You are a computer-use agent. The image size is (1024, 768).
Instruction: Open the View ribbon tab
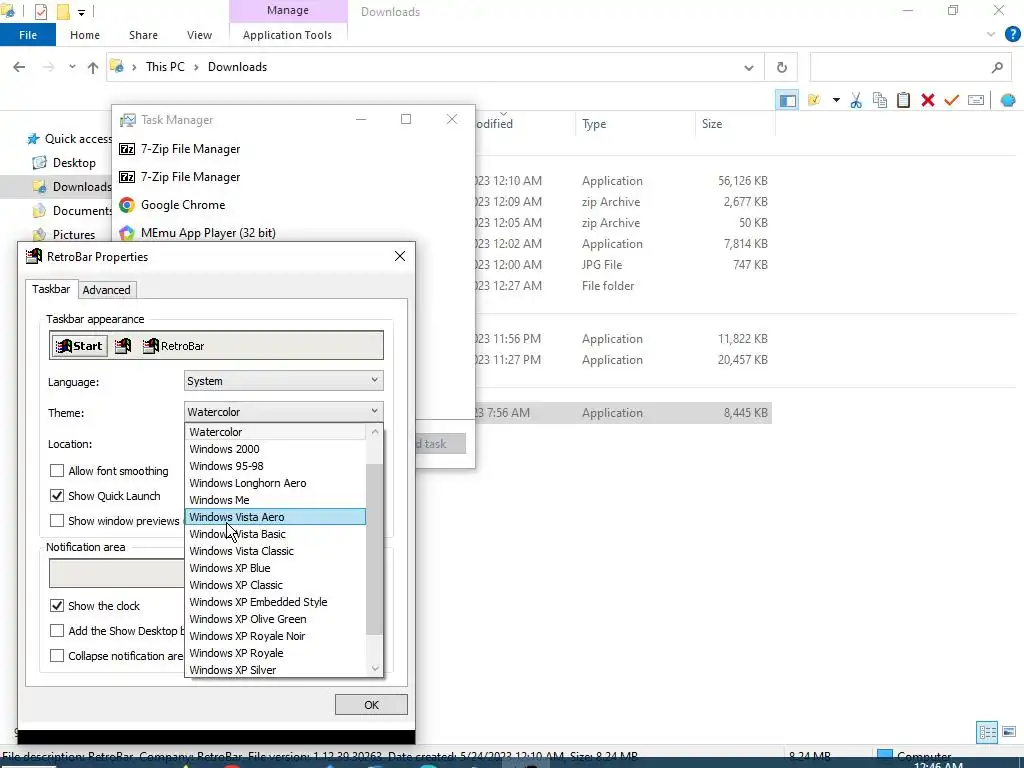199,35
